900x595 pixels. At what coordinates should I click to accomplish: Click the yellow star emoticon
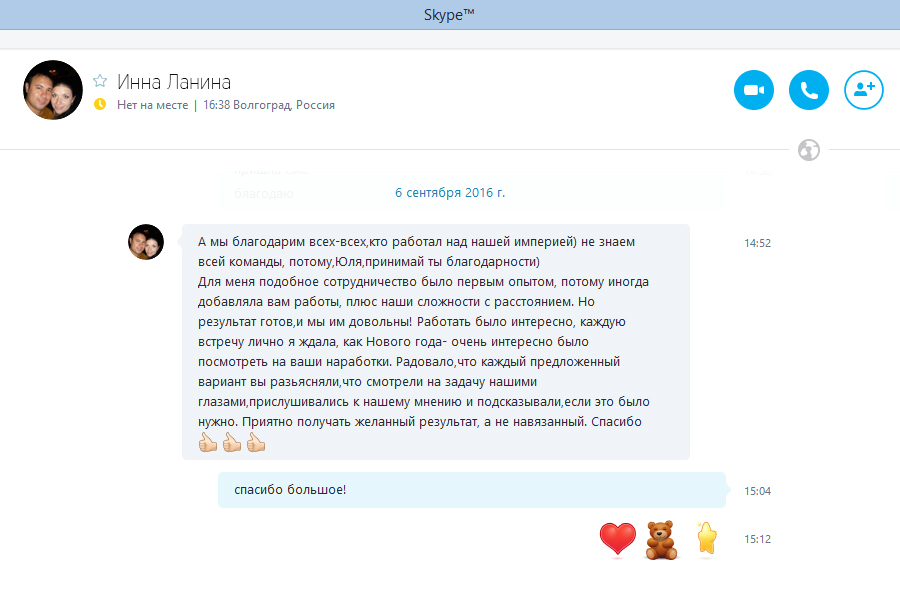707,538
